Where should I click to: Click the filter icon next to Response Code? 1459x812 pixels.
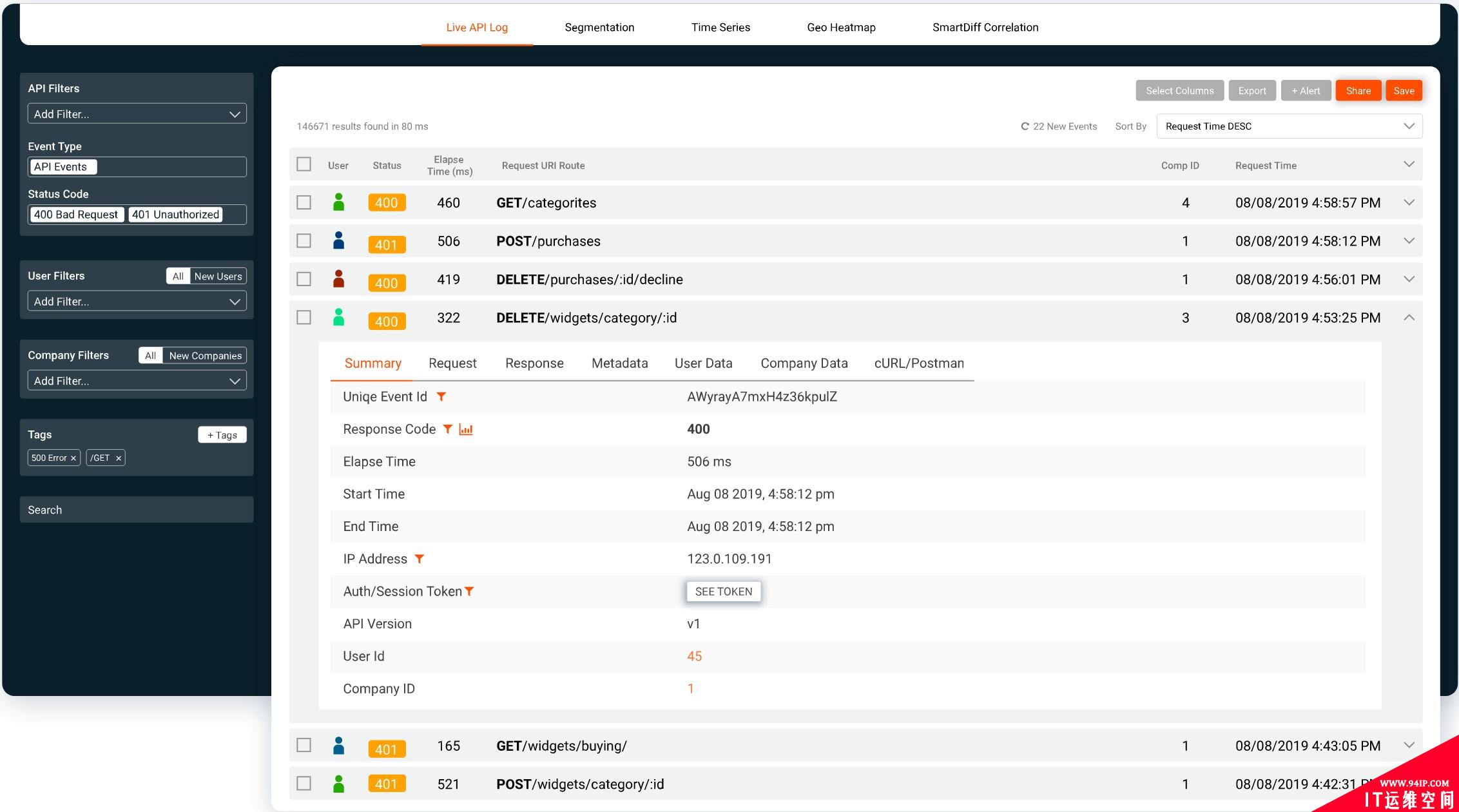pos(449,429)
